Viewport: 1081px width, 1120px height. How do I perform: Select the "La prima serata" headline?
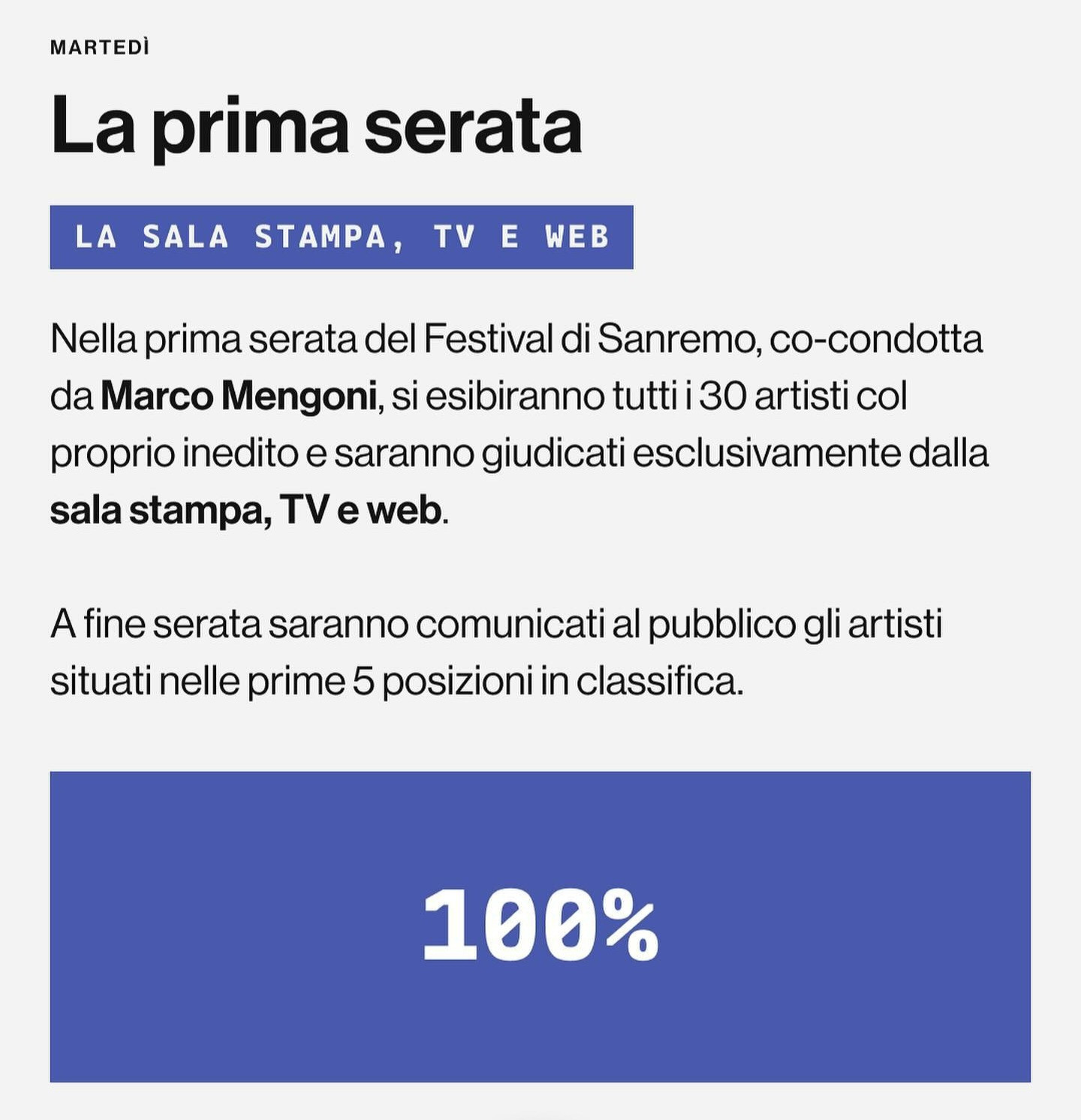316,126
